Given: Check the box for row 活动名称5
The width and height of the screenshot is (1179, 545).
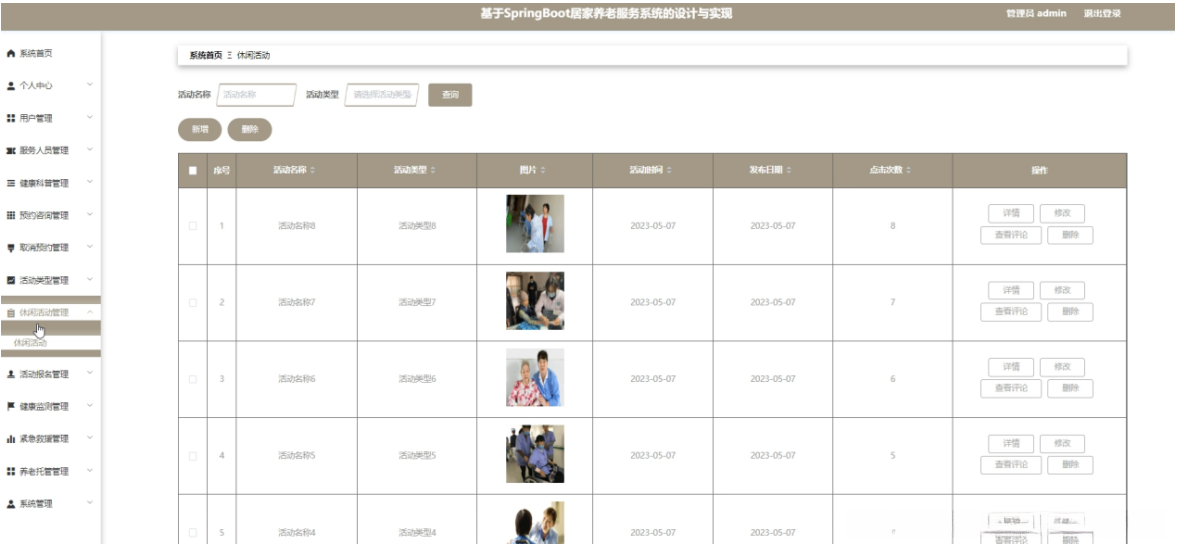Looking at the screenshot, I should pos(192,456).
